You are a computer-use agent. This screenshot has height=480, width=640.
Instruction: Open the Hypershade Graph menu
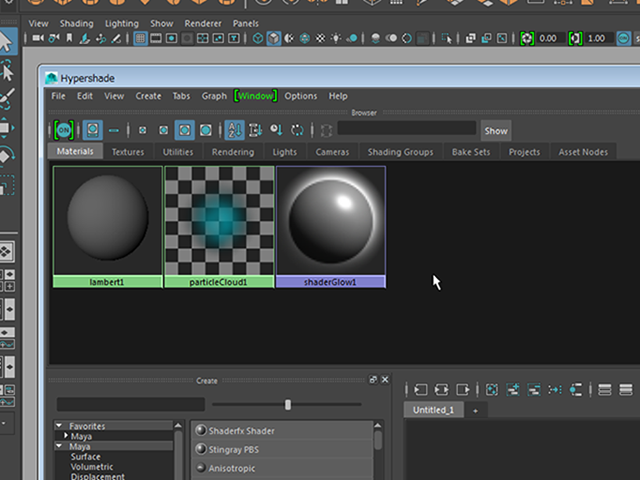[214, 96]
